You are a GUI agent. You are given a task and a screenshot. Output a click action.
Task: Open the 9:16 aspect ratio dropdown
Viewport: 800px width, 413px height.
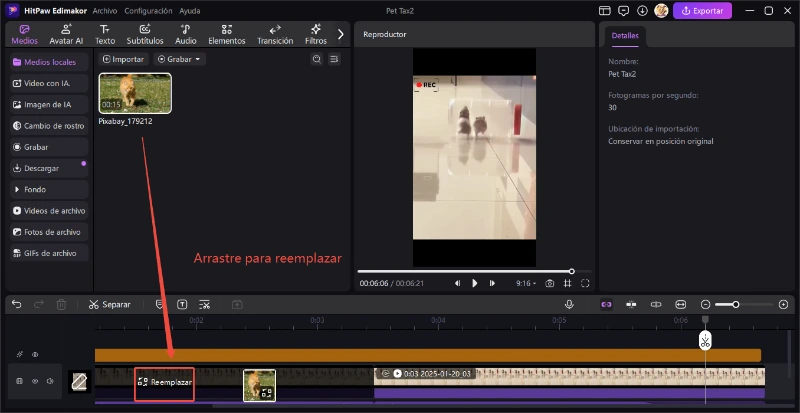[526, 283]
